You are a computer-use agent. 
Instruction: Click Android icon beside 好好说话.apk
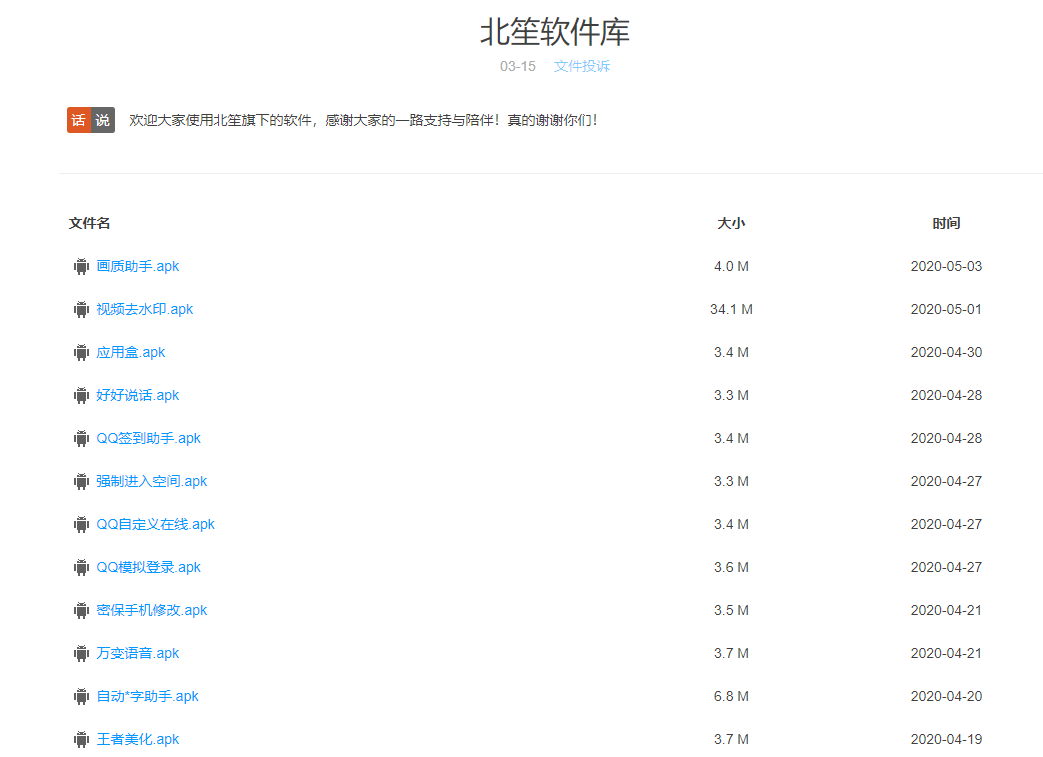coord(81,396)
